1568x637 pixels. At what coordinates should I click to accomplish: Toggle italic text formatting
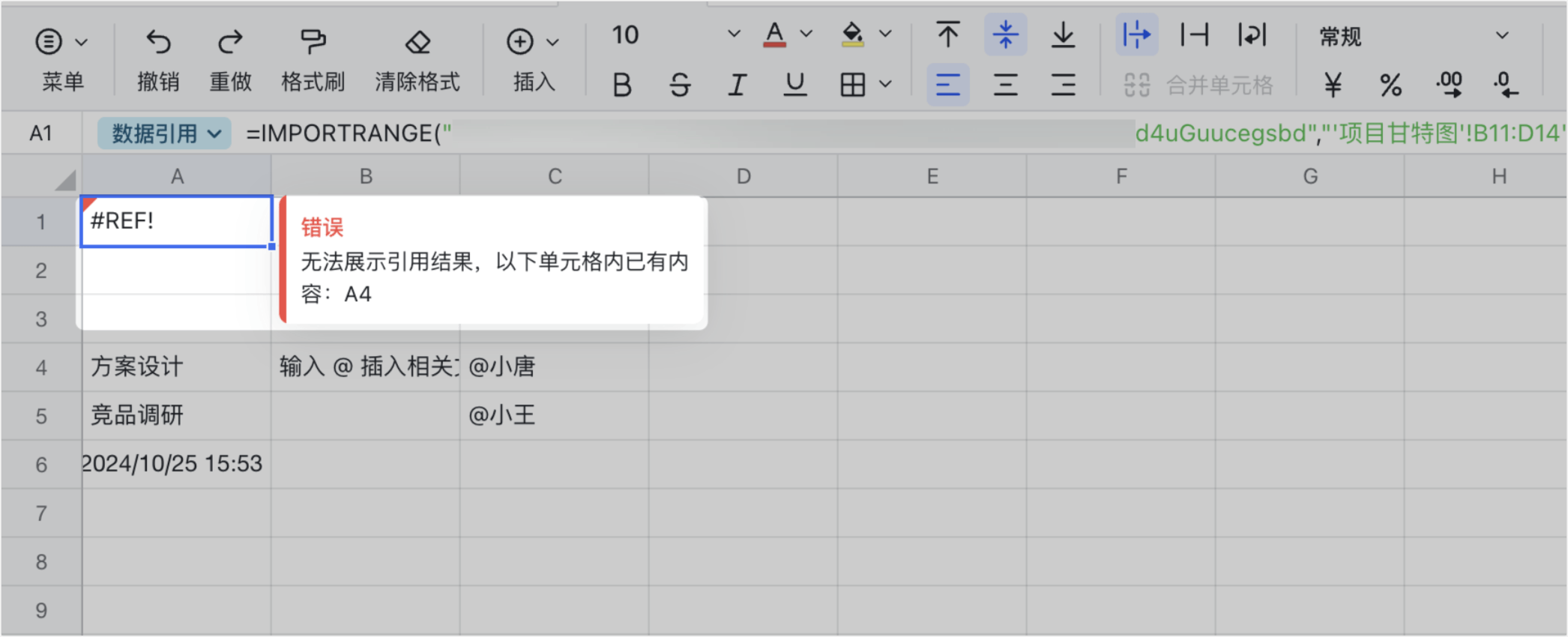pos(738,85)
